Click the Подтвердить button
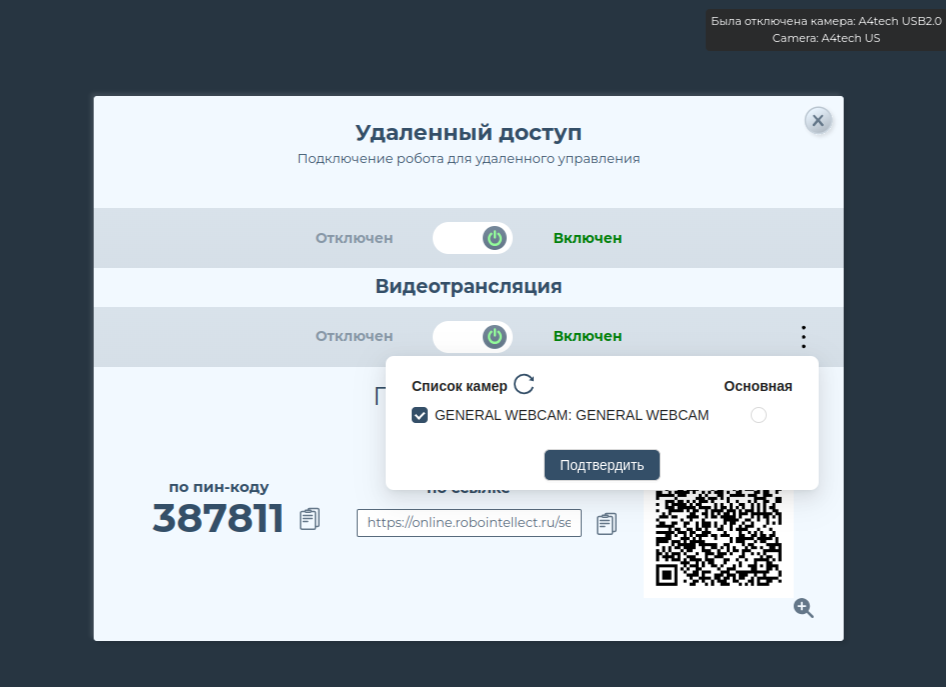The height and width of the screenshot is (687, 946). [602, 465]
